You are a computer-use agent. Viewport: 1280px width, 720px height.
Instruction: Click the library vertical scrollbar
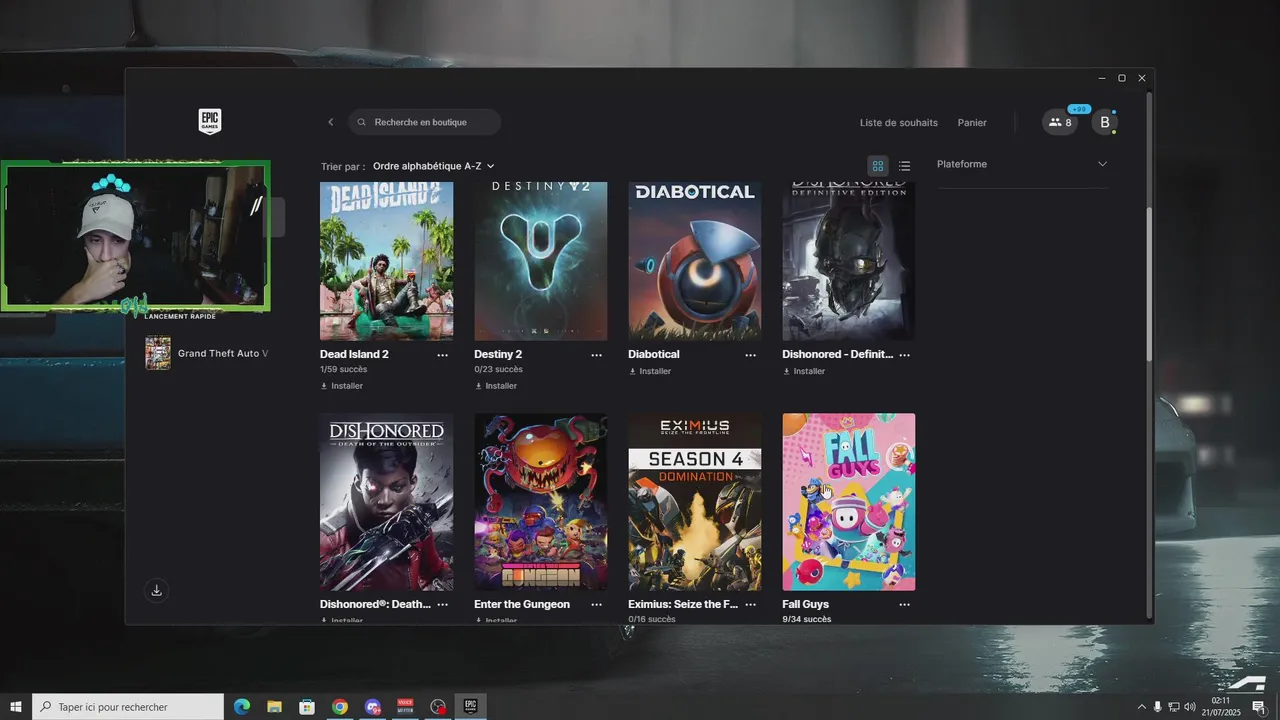pos(1149,285)
